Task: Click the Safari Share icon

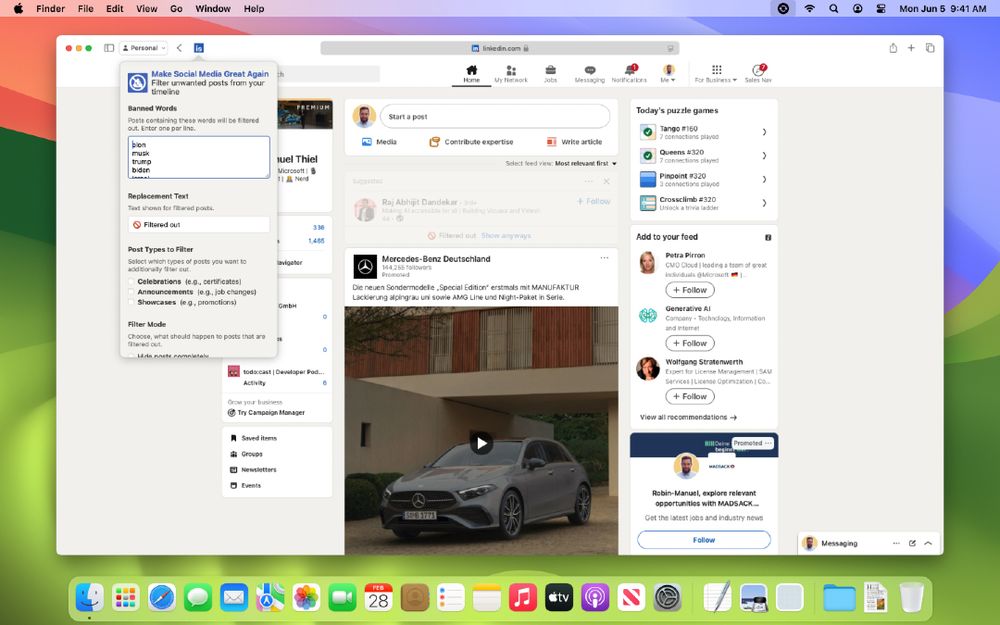Action: point(893,48)
